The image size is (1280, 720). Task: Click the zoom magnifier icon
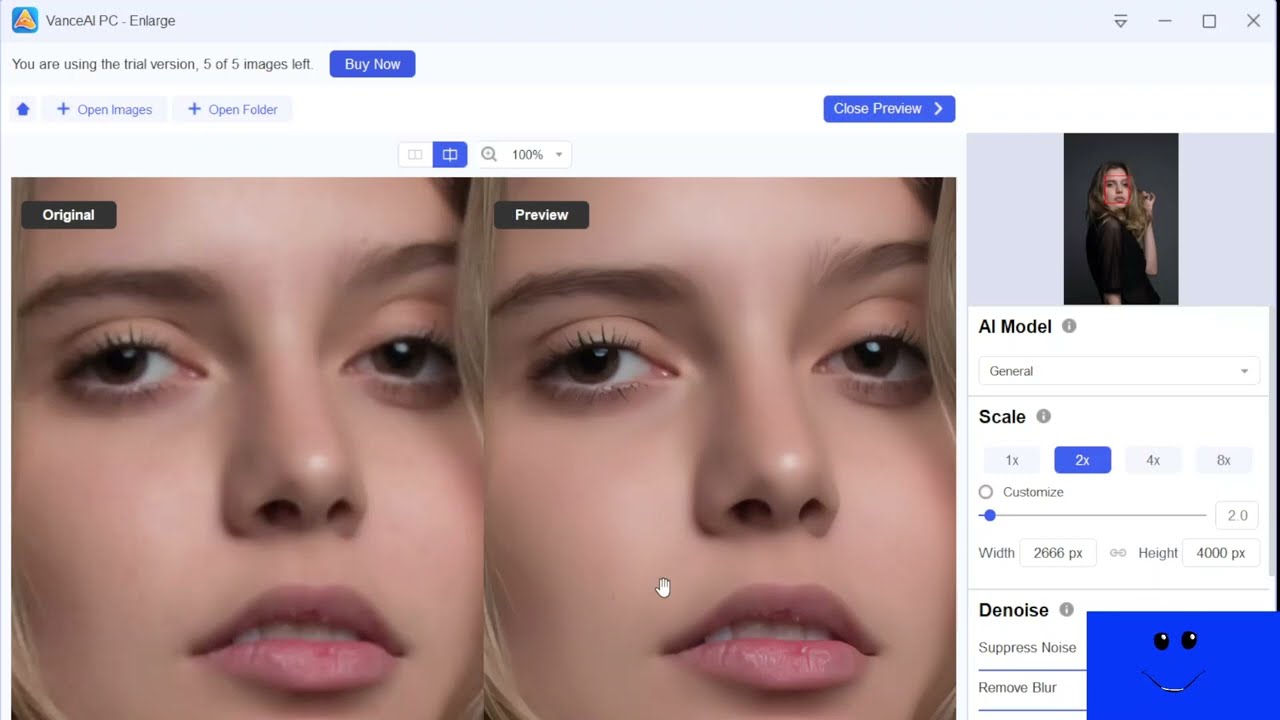[x=489, y=154]
